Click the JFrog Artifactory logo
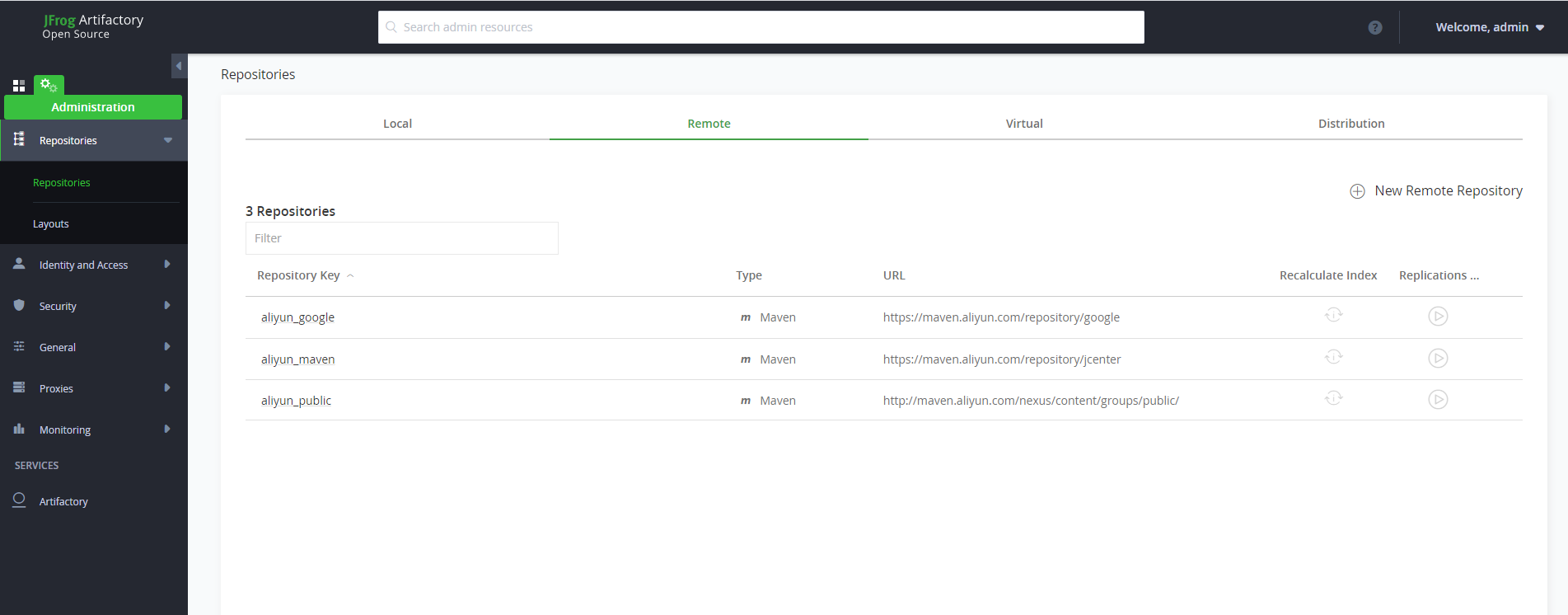 [92, 26]
